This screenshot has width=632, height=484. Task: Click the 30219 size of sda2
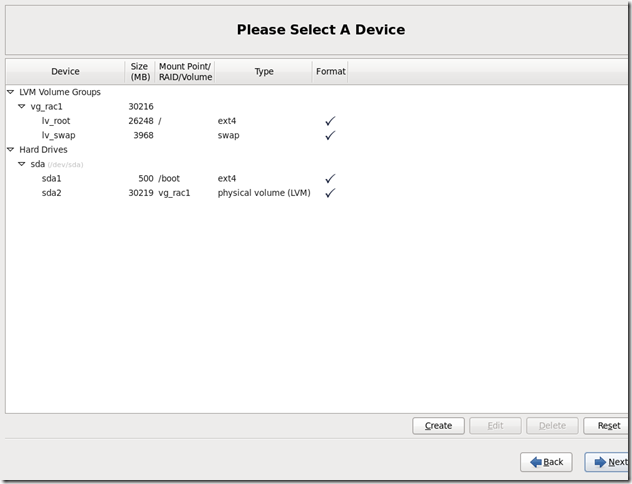[x=141, y=193]
